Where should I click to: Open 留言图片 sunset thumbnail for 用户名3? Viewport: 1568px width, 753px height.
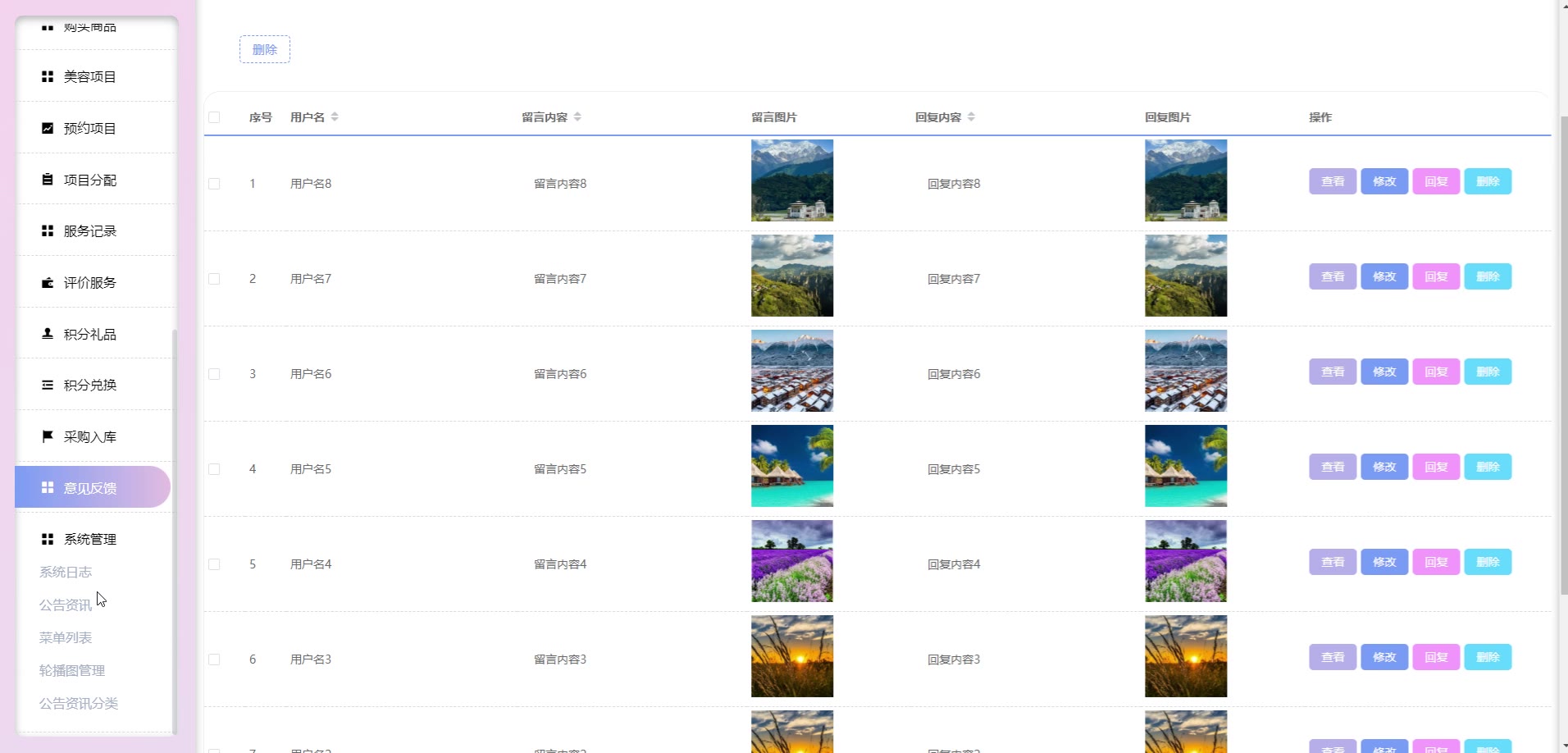[x=792, y=656]
